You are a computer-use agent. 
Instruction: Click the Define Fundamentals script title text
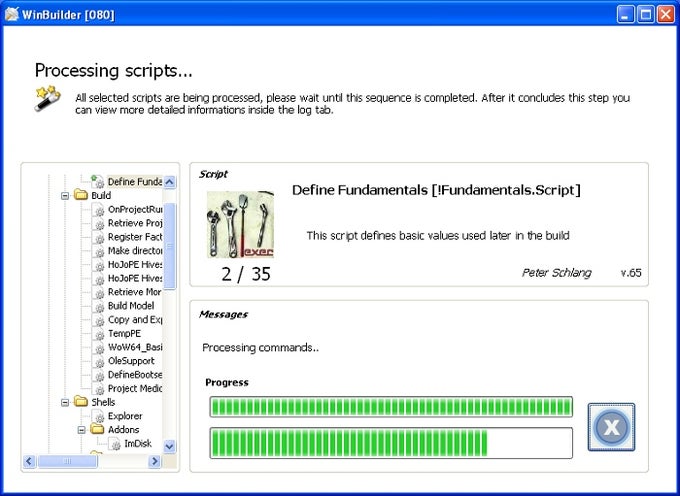[x=436, y=190]
